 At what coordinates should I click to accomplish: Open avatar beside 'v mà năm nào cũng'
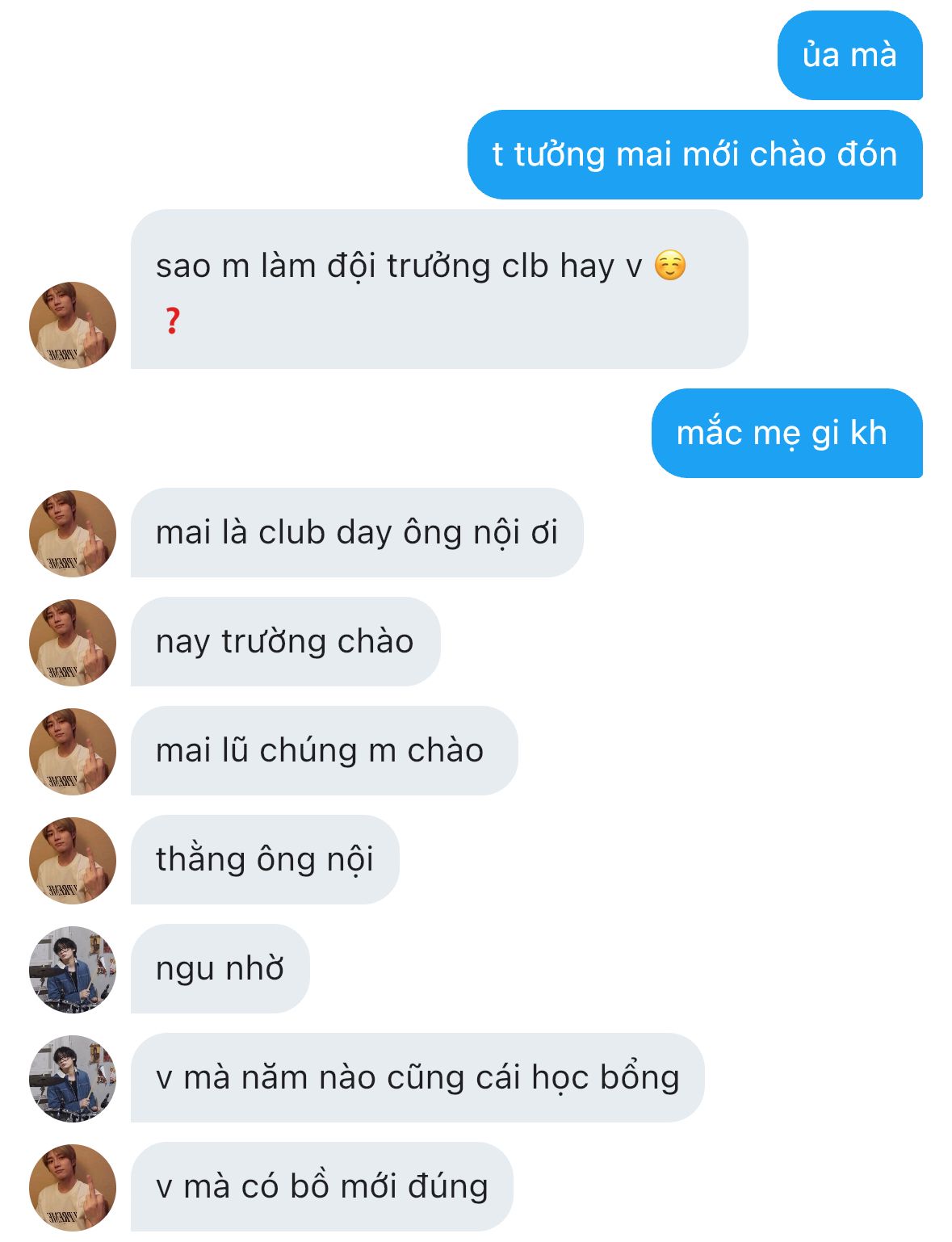[73, 1079]
